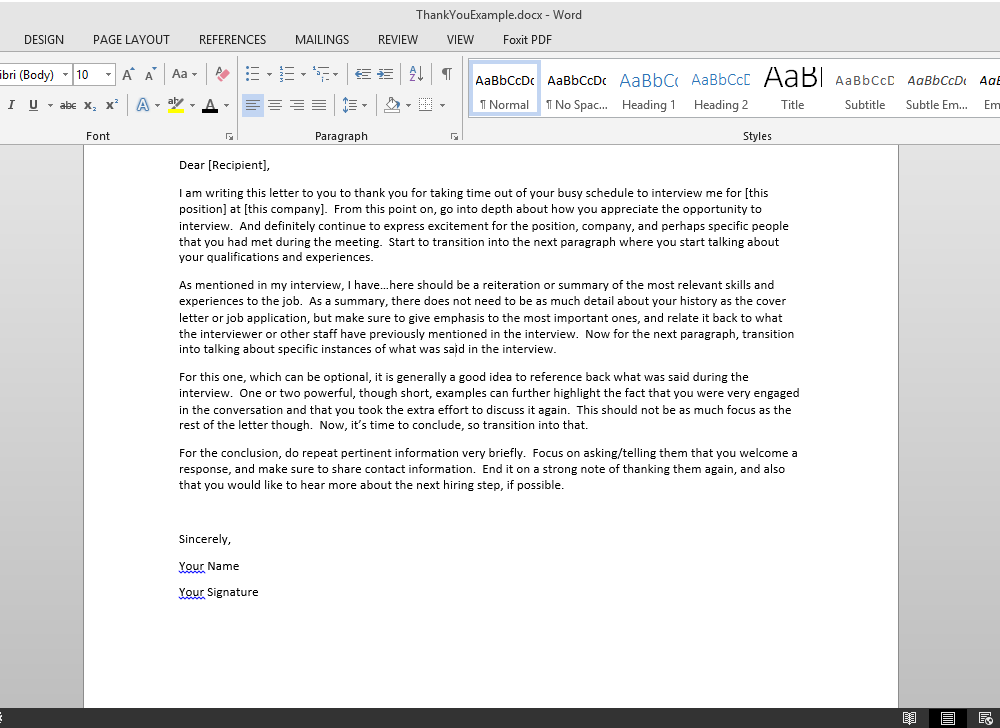The height and width of the screenshot is (728, 1000).
Task: Place cursor in 'Dear [Recipient],' line
Action: coord(224,165)
